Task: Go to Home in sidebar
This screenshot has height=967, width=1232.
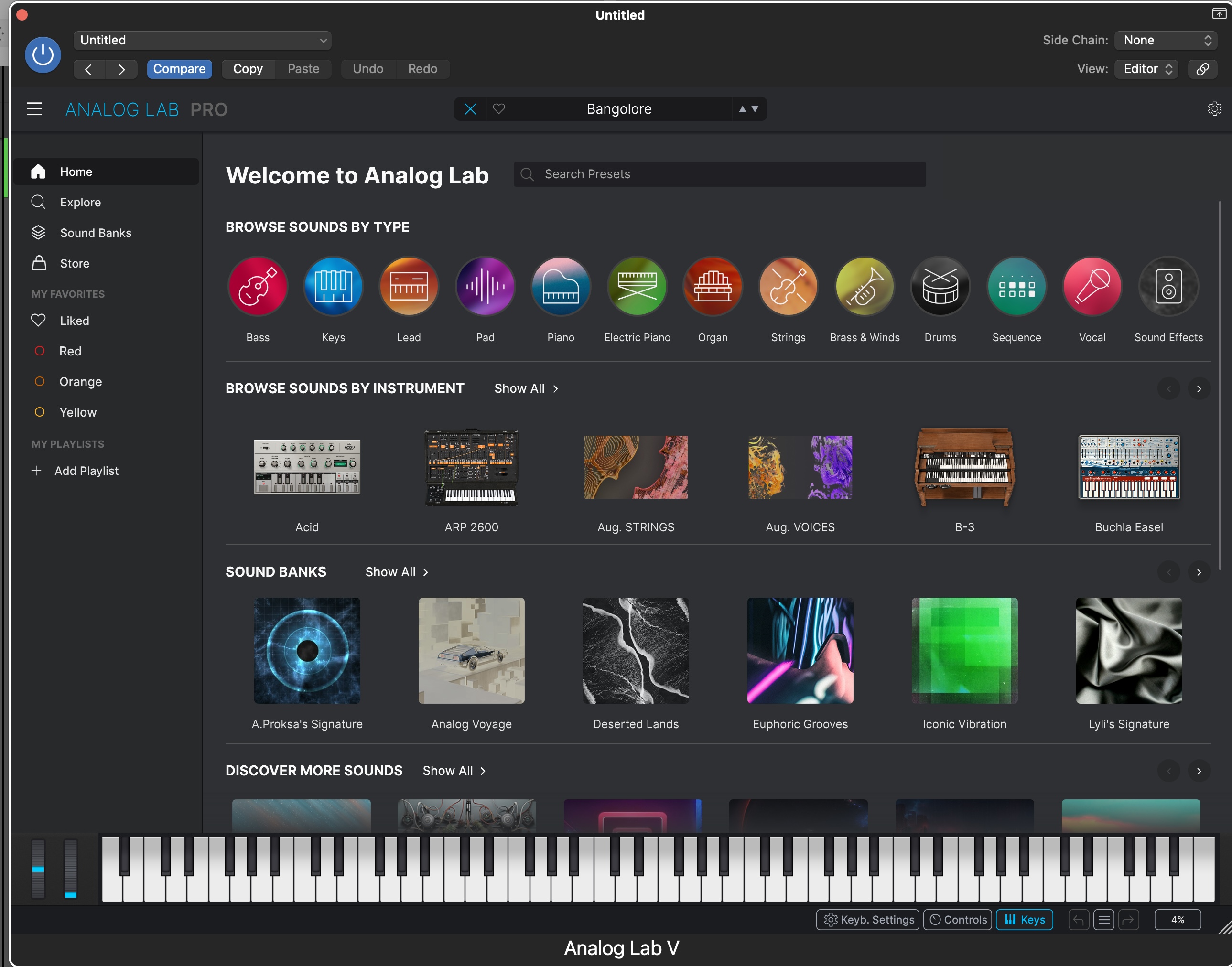Action: point(106,172)
